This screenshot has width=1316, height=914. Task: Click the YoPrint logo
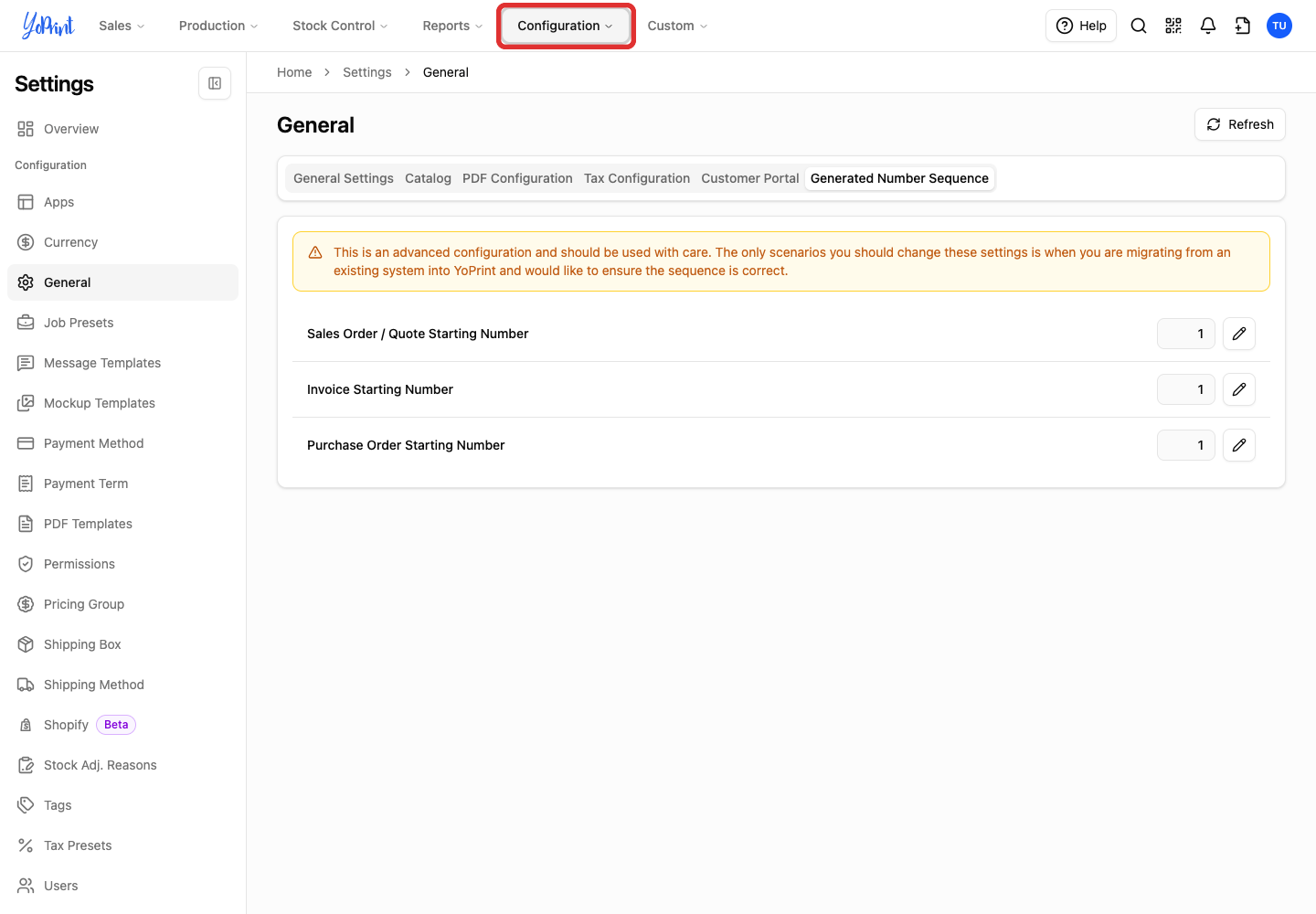click(48, 26)
